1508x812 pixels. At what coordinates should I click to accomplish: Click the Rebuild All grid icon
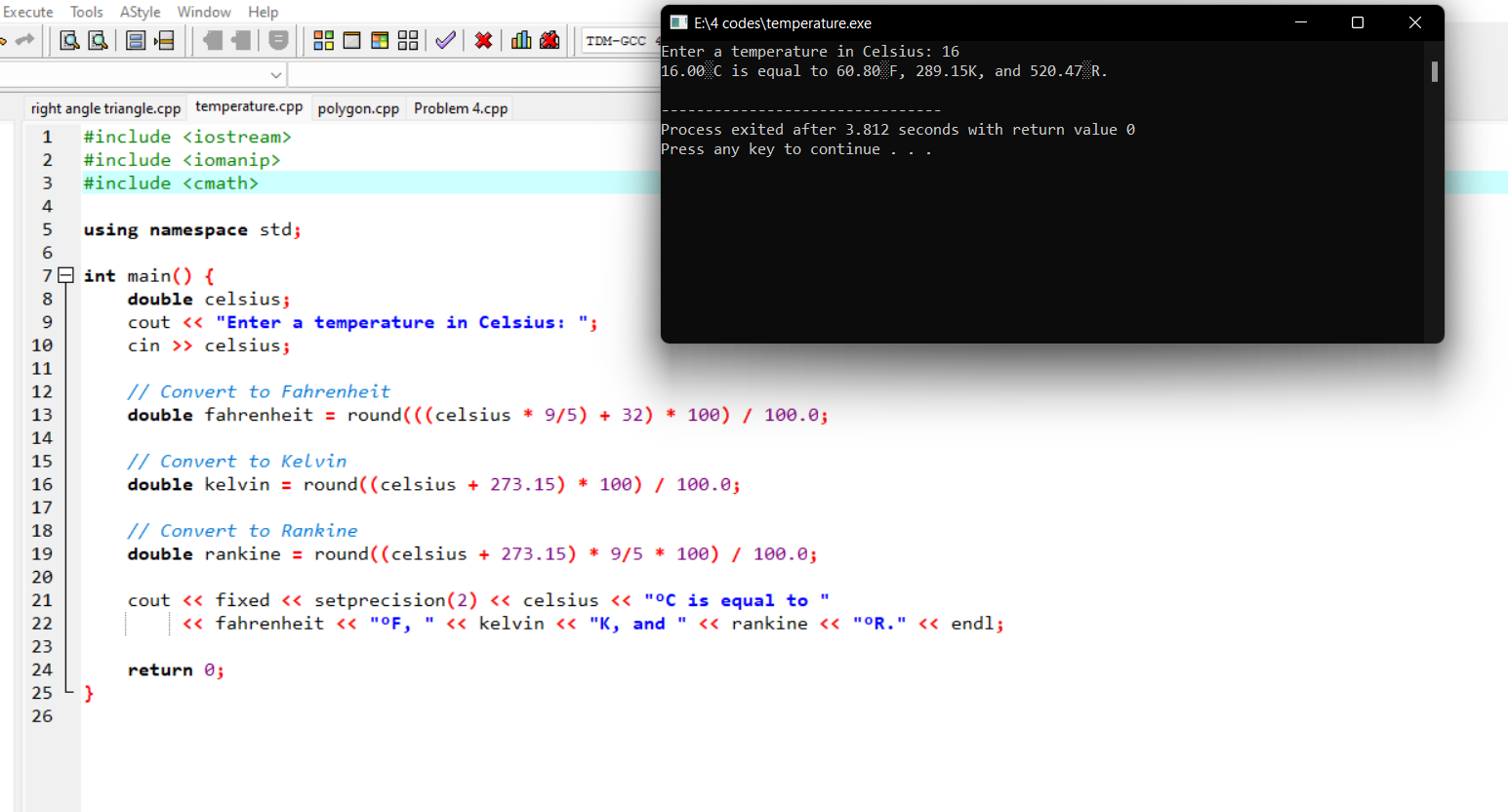(408, 40)
